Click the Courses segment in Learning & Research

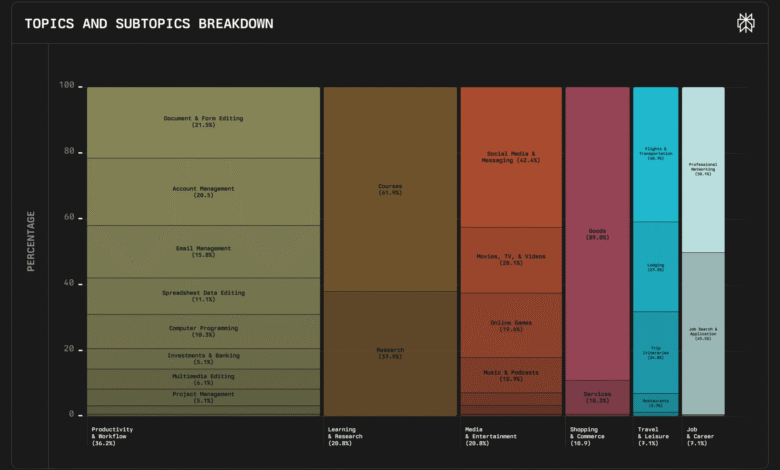point(390,189)
